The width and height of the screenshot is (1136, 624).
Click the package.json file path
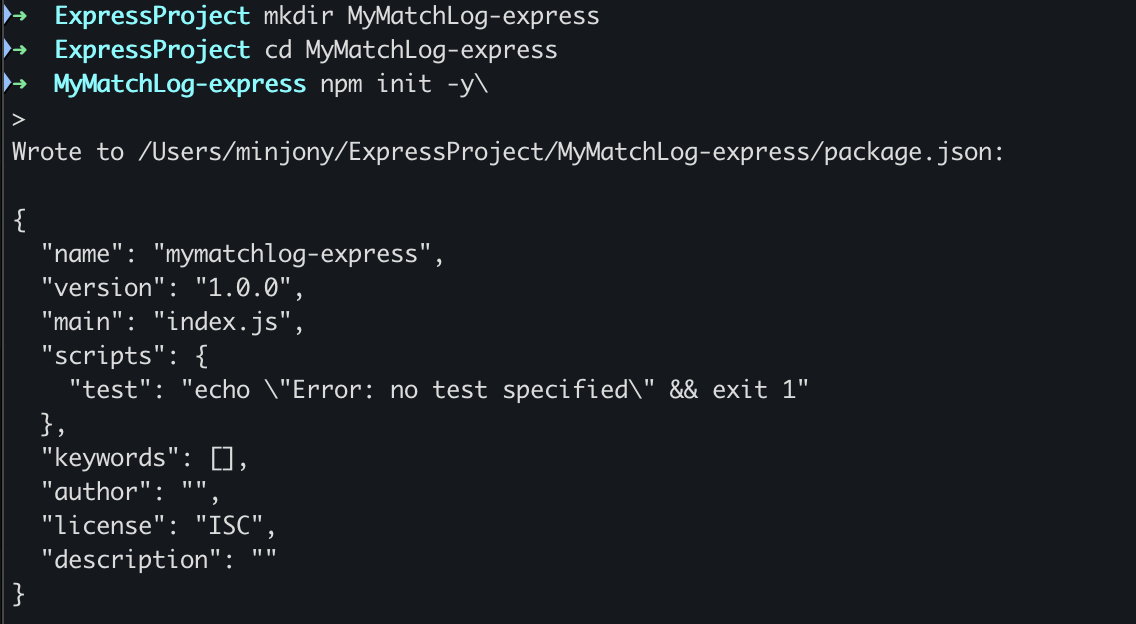(x=571, y=152)
